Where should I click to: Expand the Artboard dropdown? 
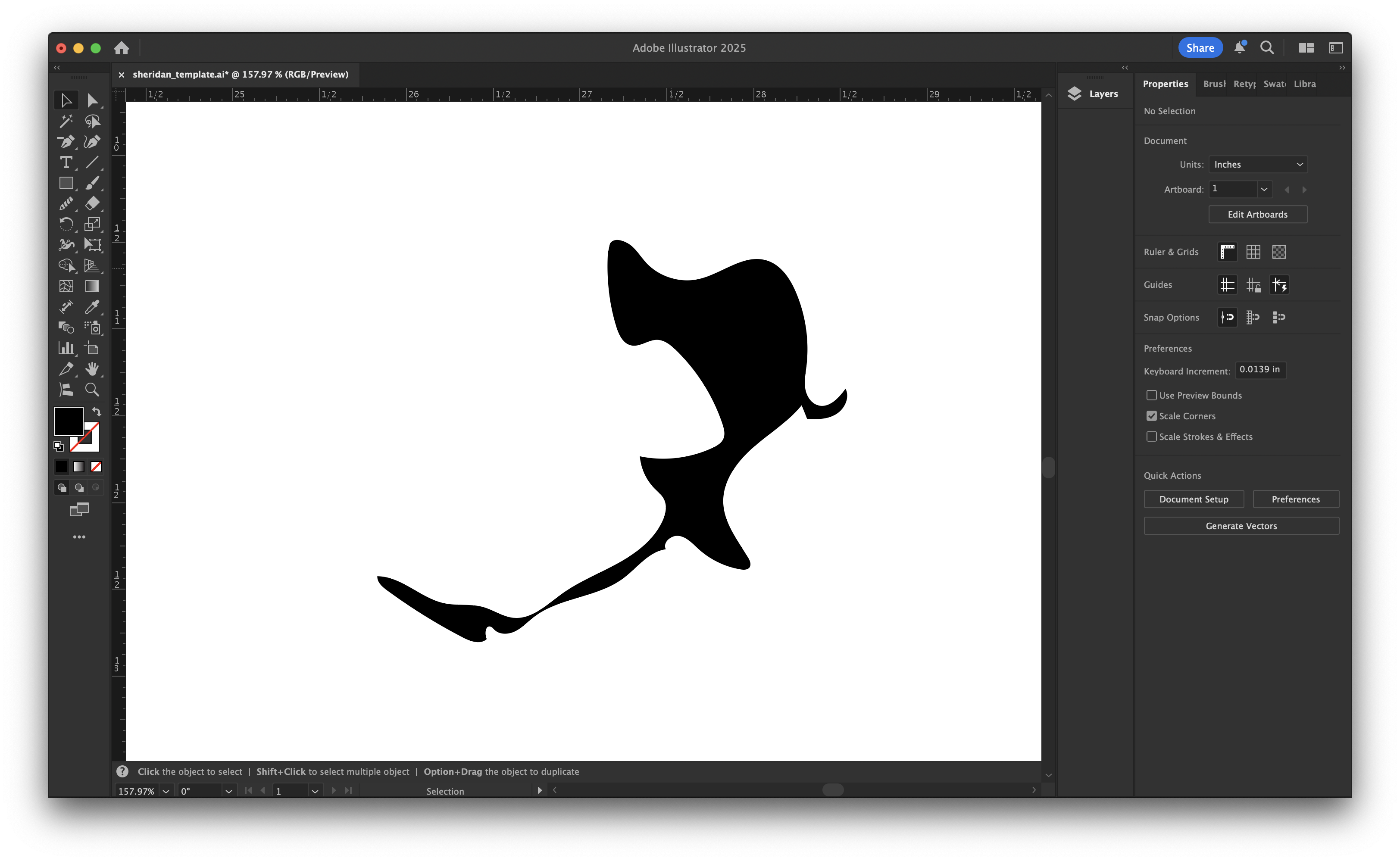point(1264,189)
